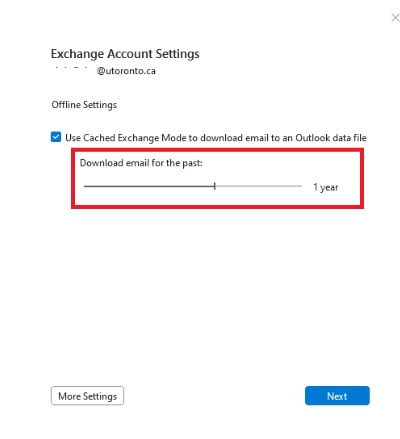Select the slider handle for download period
Screen dimensions: 400x439
(215, 186)
